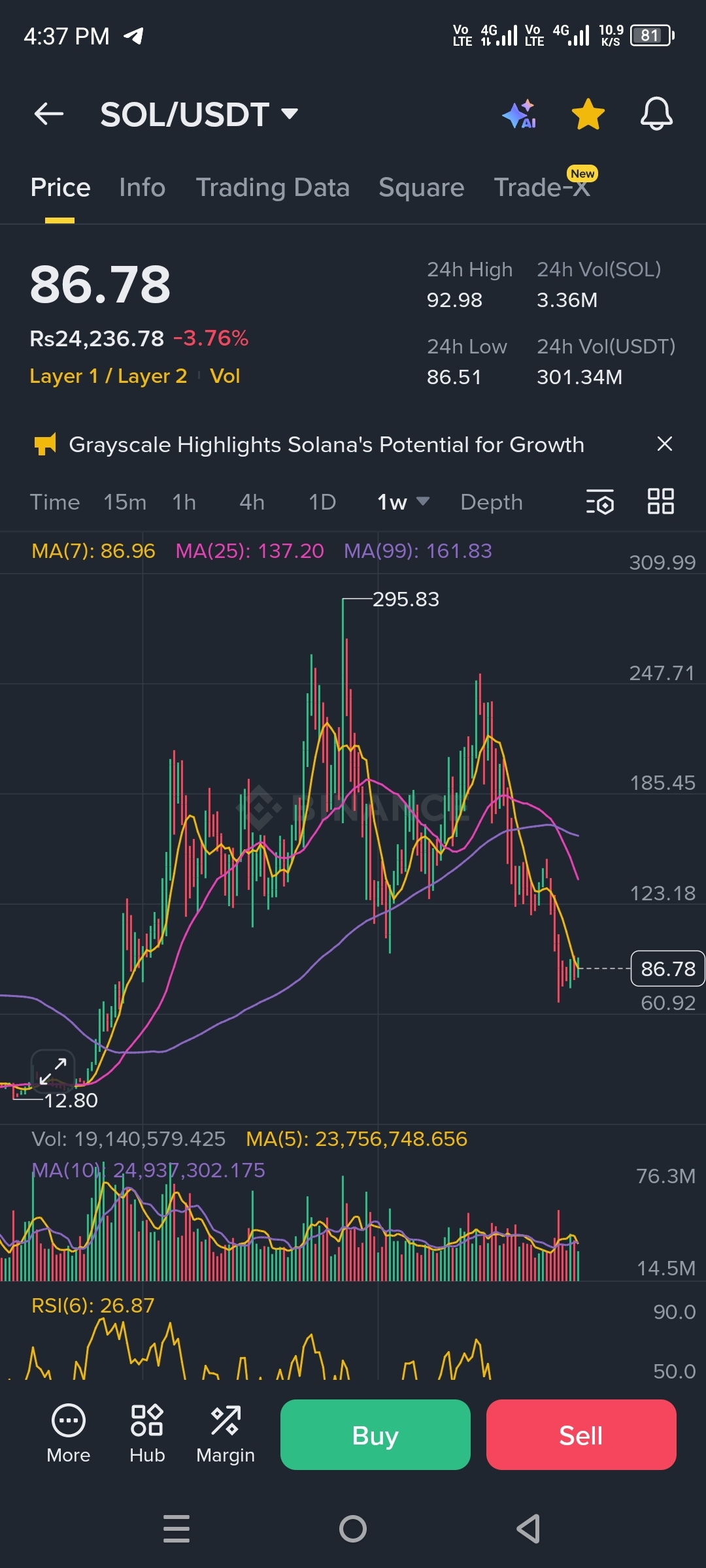Open the Square tab
This screenshot has width=706, height=1568.
coord(422,188)
